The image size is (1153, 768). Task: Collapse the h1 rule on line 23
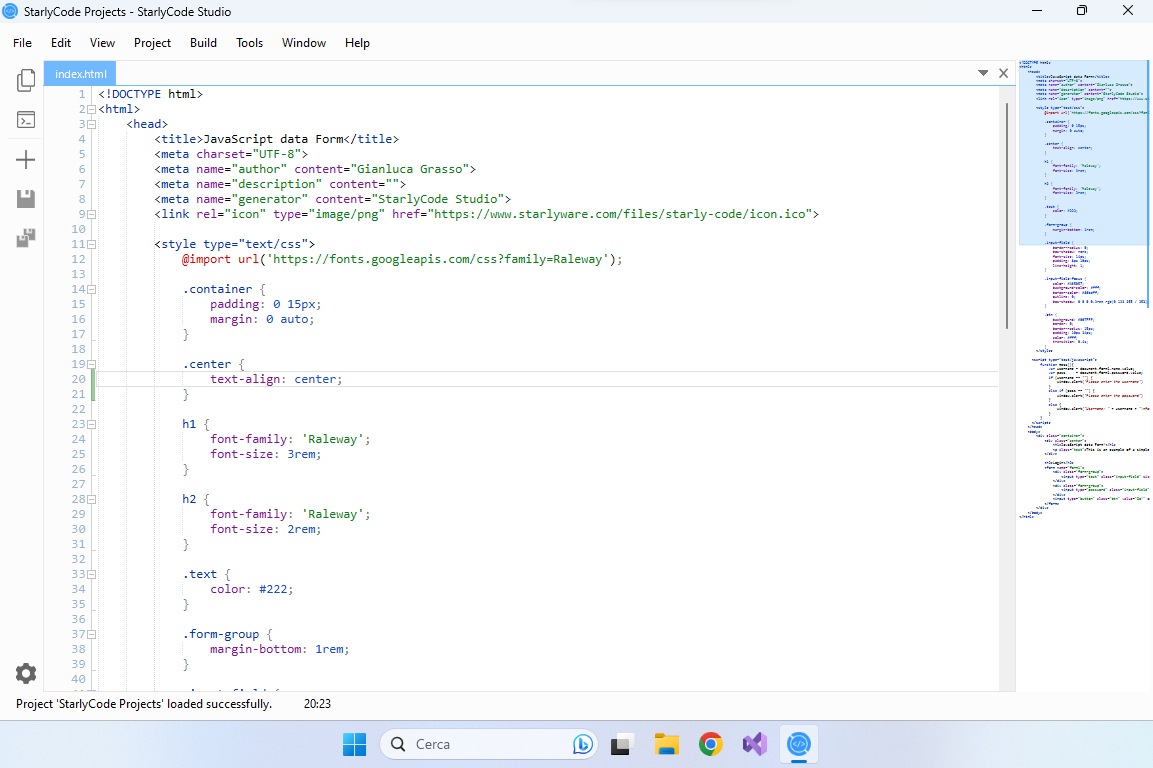click(x=92, y=424)
